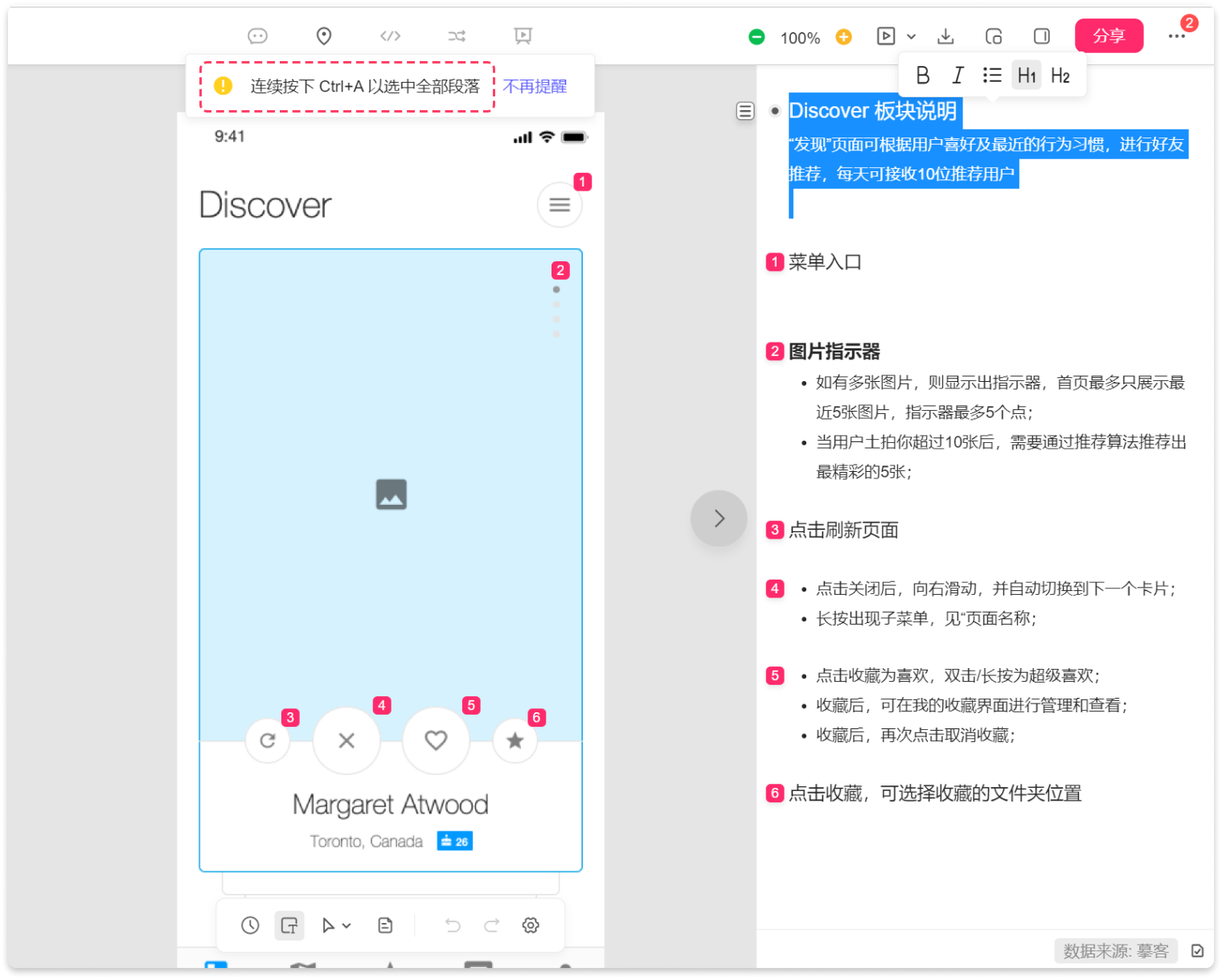Click the image placeholder in profile card
The height and width of the screenshot is (980, 1222).
pos(392,494)
